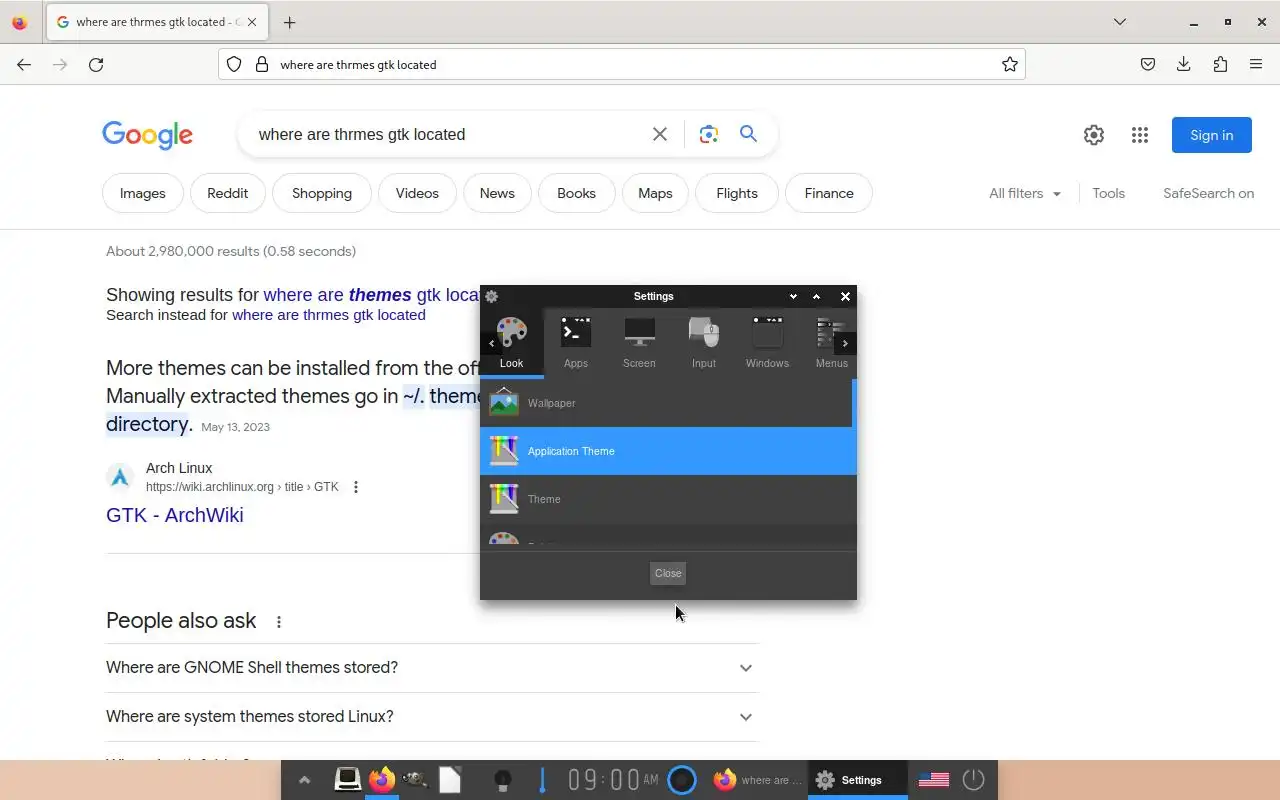Image resolution: width=1280 pixels, height=800 pixels.
Task: Switch to the Screen settings category
Action: (x=639, y=343)
